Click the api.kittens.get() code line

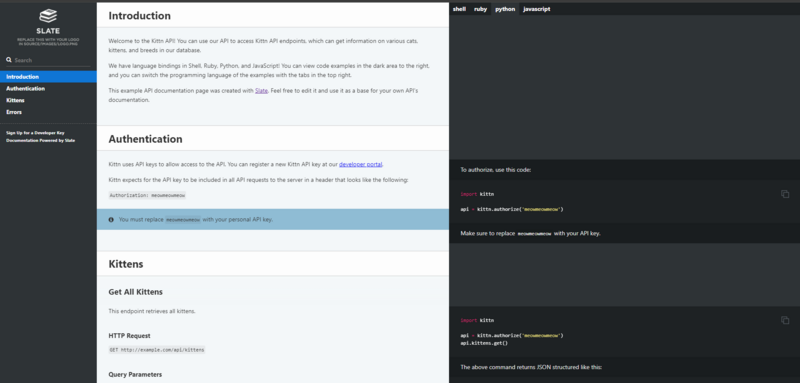(x=484, y=343)
